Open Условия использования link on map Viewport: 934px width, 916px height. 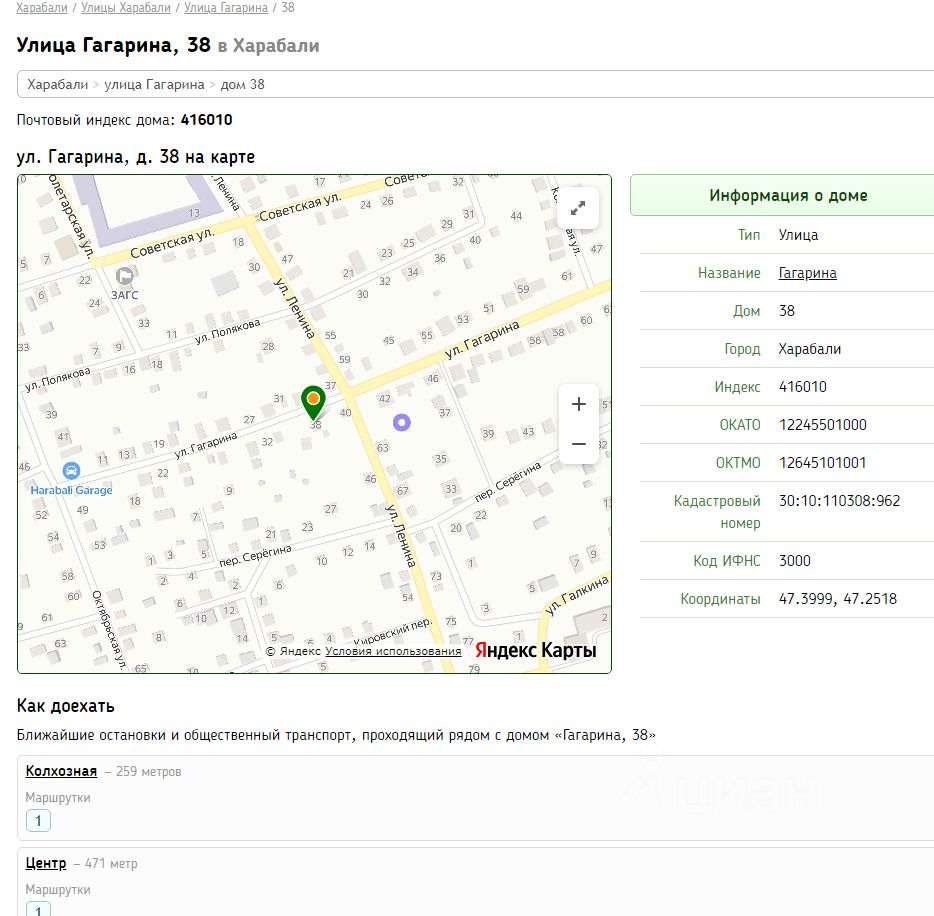point(393,651)
